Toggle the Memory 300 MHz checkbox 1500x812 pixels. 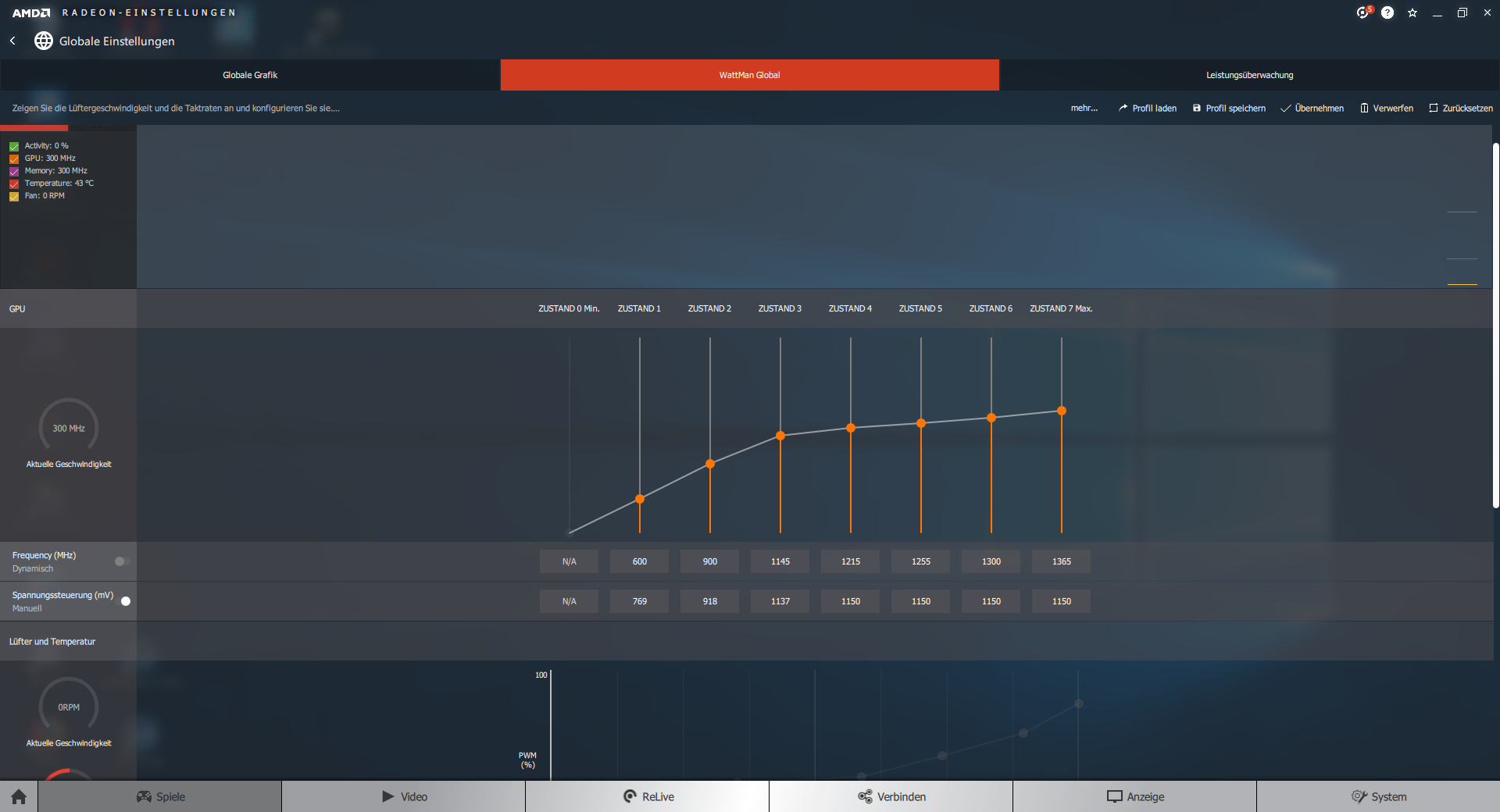14,171
